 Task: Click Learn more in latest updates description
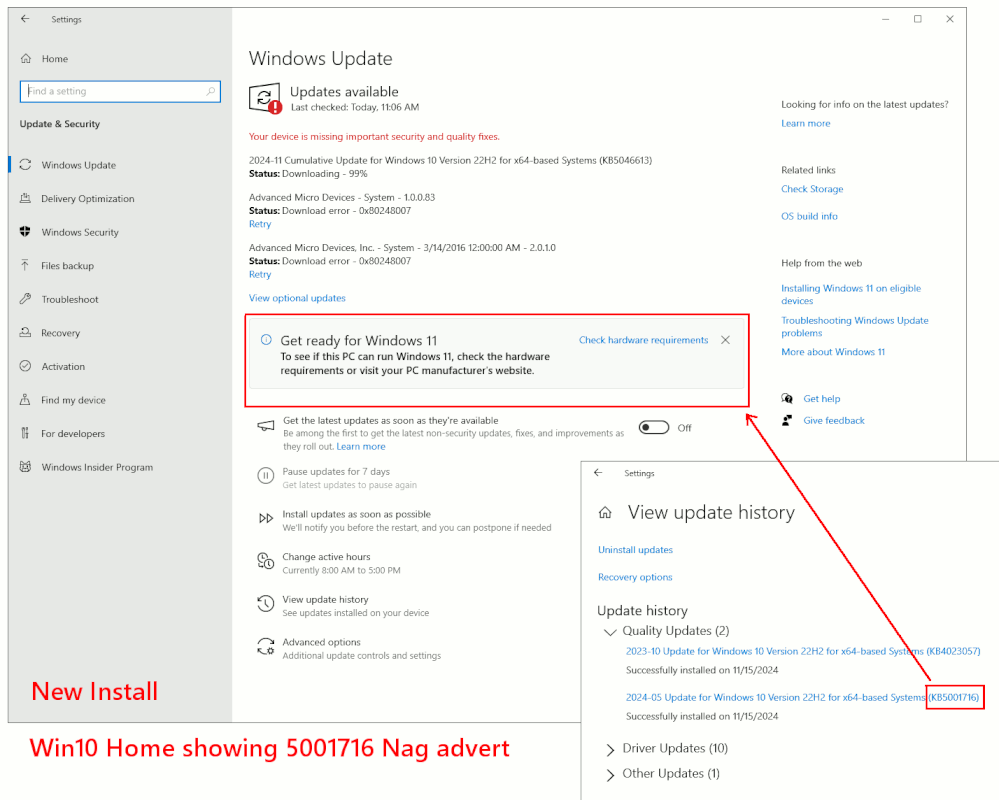(361, 446)
